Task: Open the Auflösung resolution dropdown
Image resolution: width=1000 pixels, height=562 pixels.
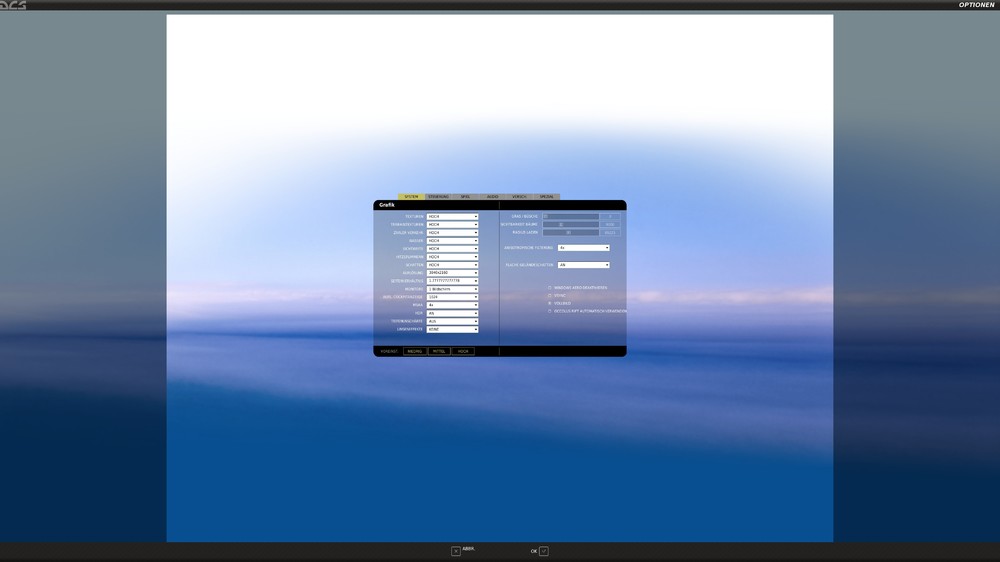Action: coord(452,273)
